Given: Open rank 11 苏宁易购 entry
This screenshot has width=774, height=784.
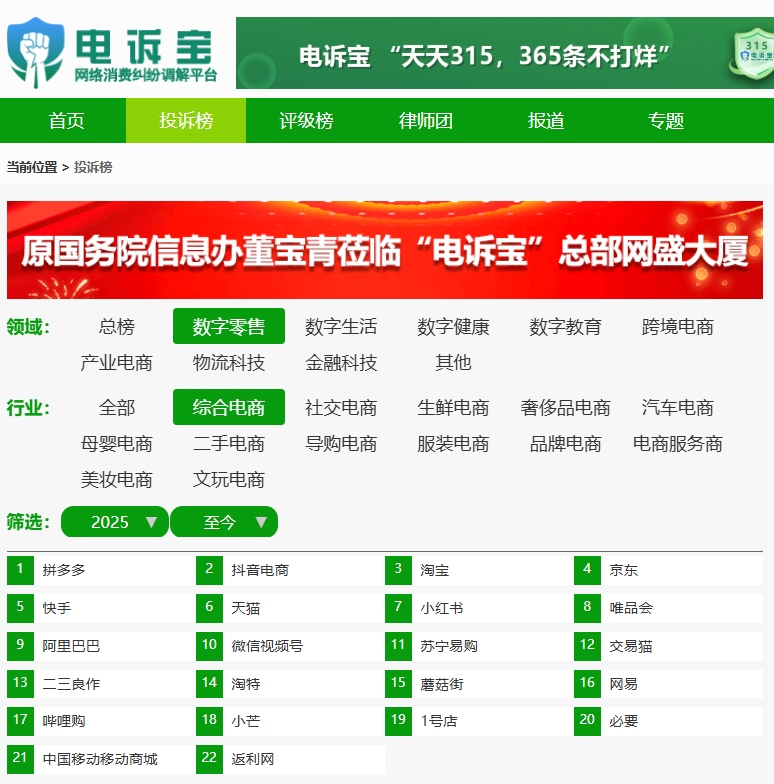Looking at the screenshot, I should pos(479,646).
